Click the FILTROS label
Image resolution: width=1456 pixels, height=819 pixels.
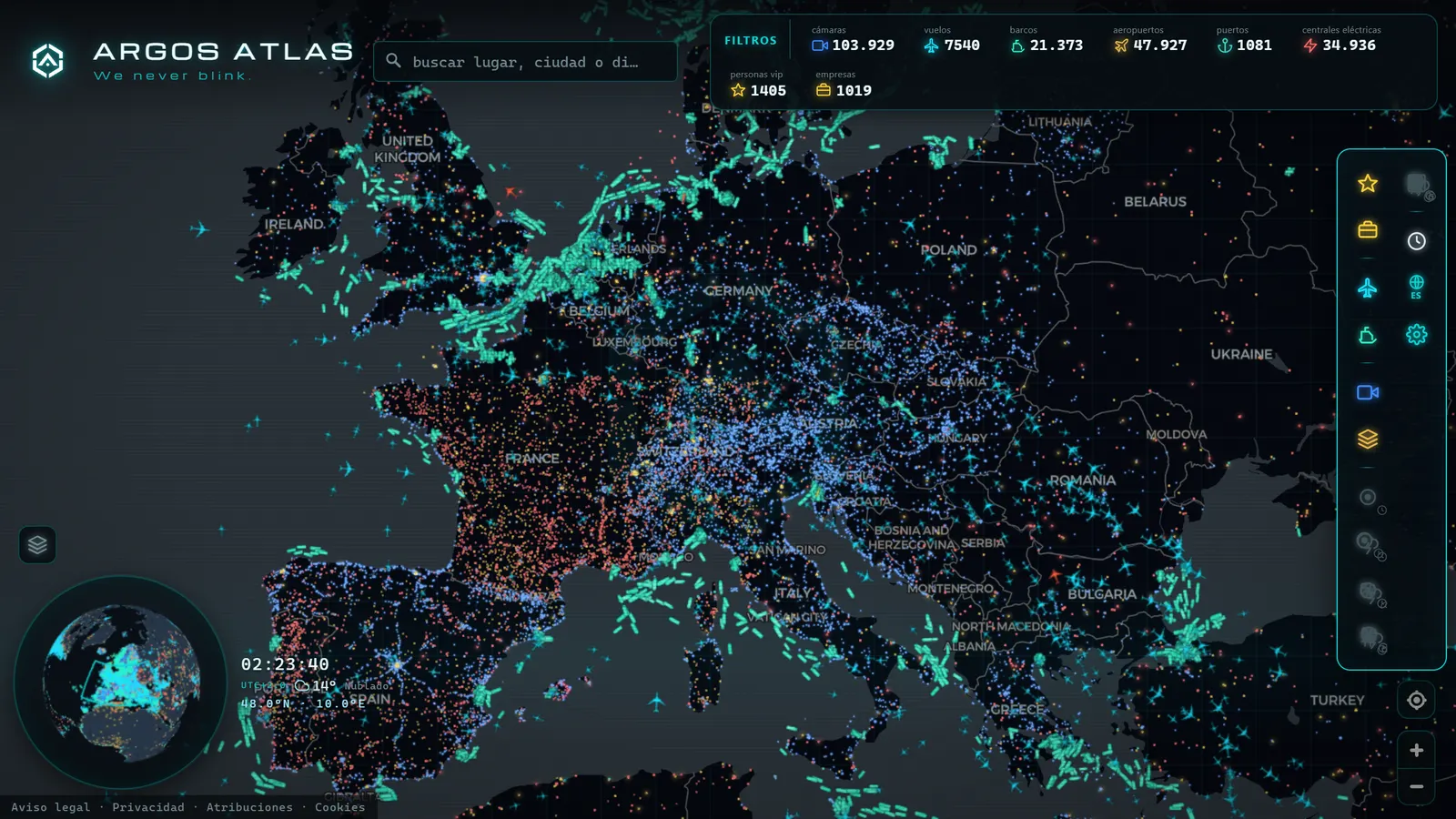pyautogui.click(x=751, y=41)
